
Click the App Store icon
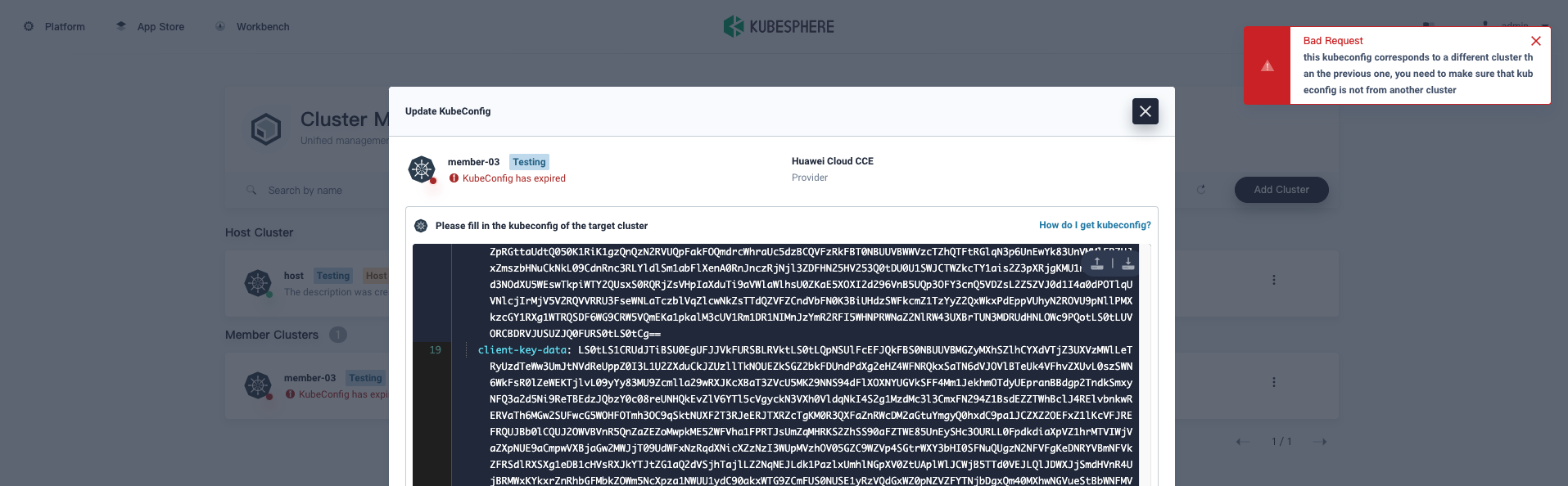coord(121,26)
